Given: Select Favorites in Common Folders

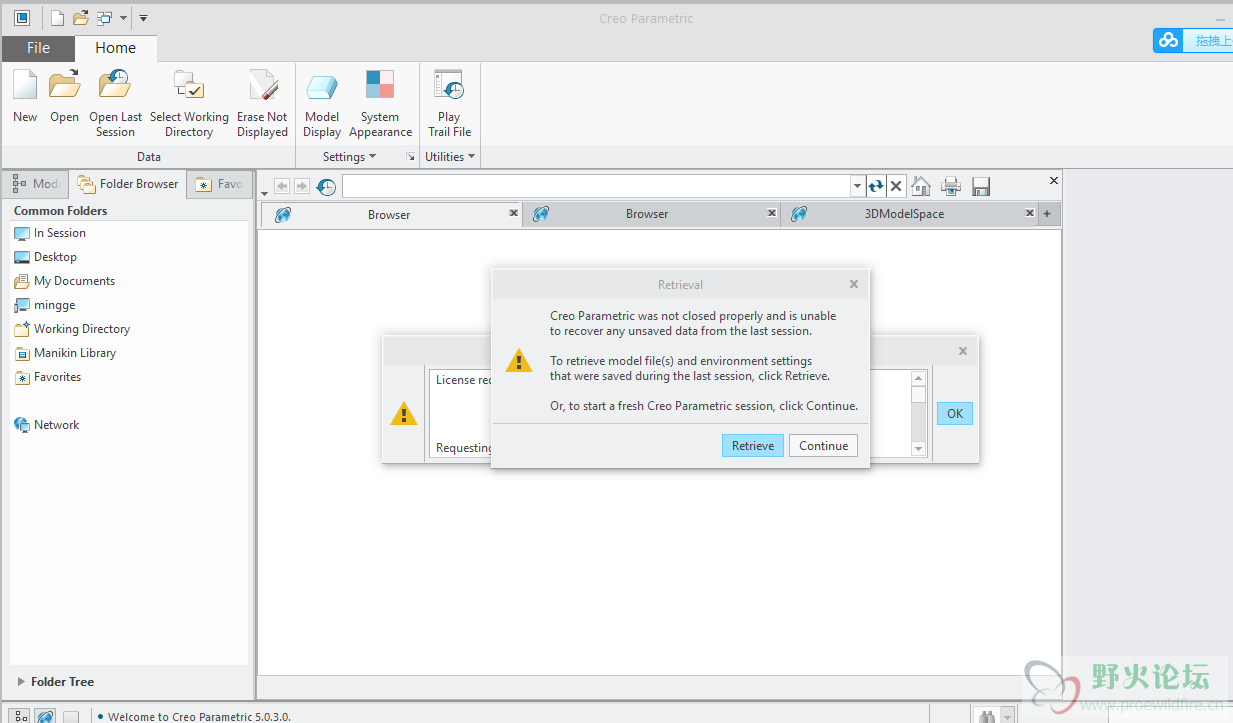Looking at the screenshot, I should [48, 377].
